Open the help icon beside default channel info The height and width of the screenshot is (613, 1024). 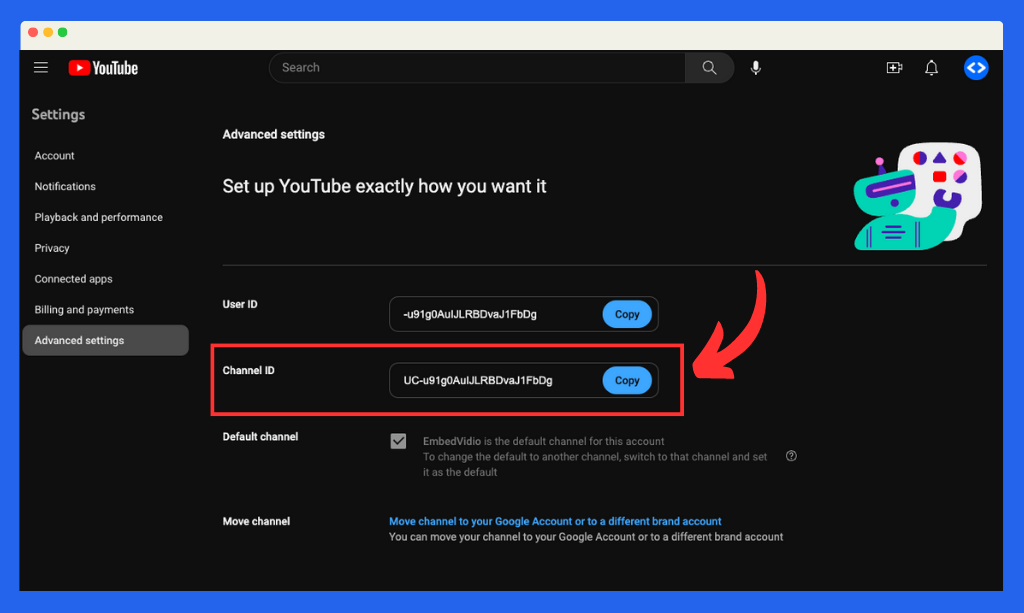pos(790,455)
